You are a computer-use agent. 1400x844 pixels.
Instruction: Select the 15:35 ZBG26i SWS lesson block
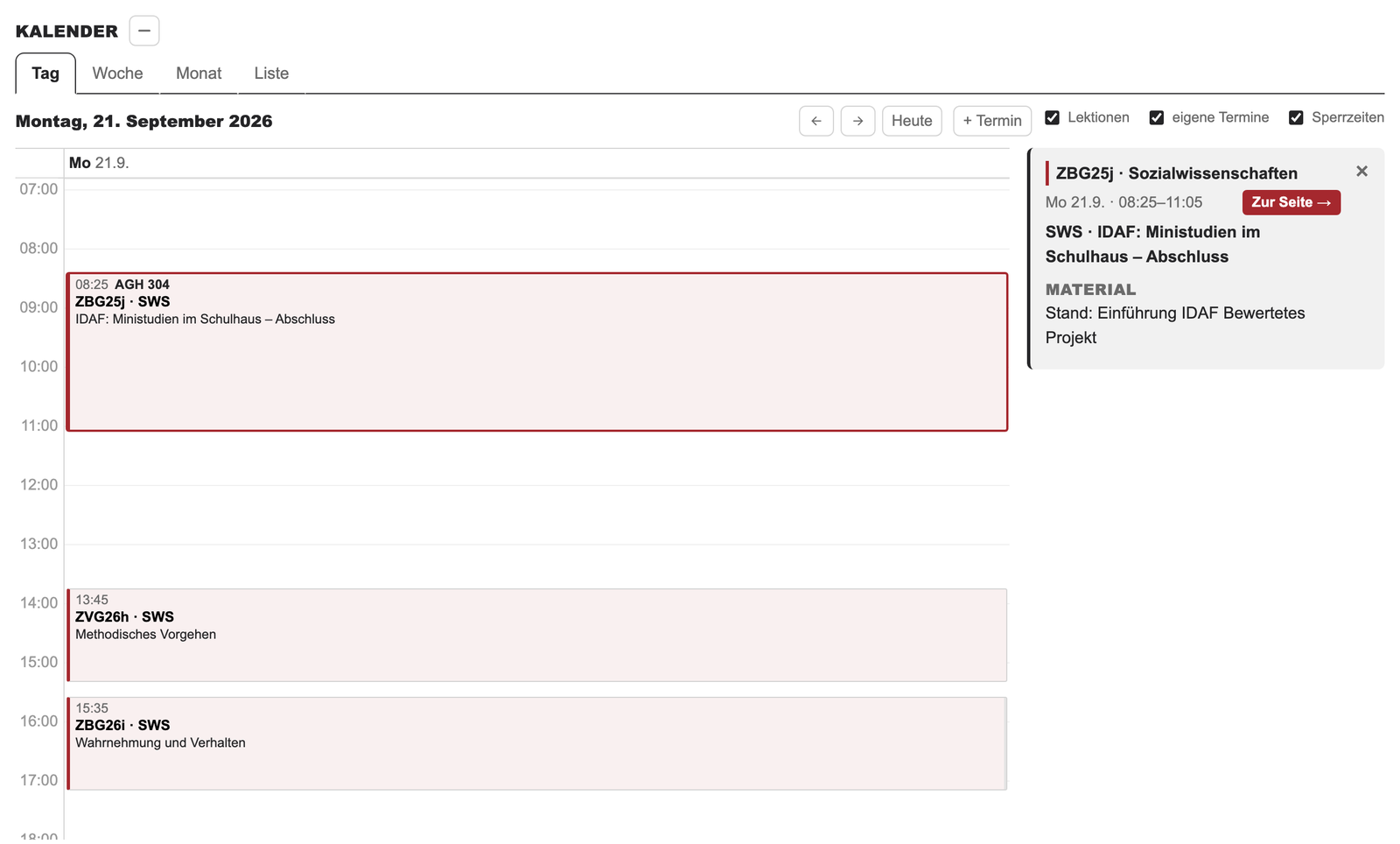pyautogui.click(x=537, y=743)
